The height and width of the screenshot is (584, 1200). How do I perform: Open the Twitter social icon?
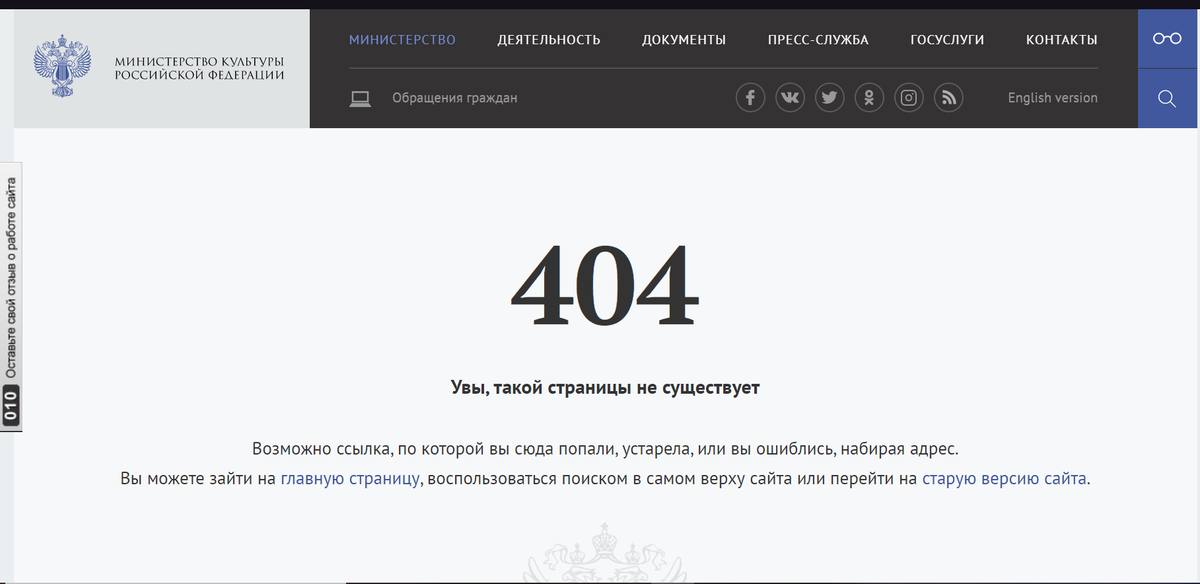830,98
